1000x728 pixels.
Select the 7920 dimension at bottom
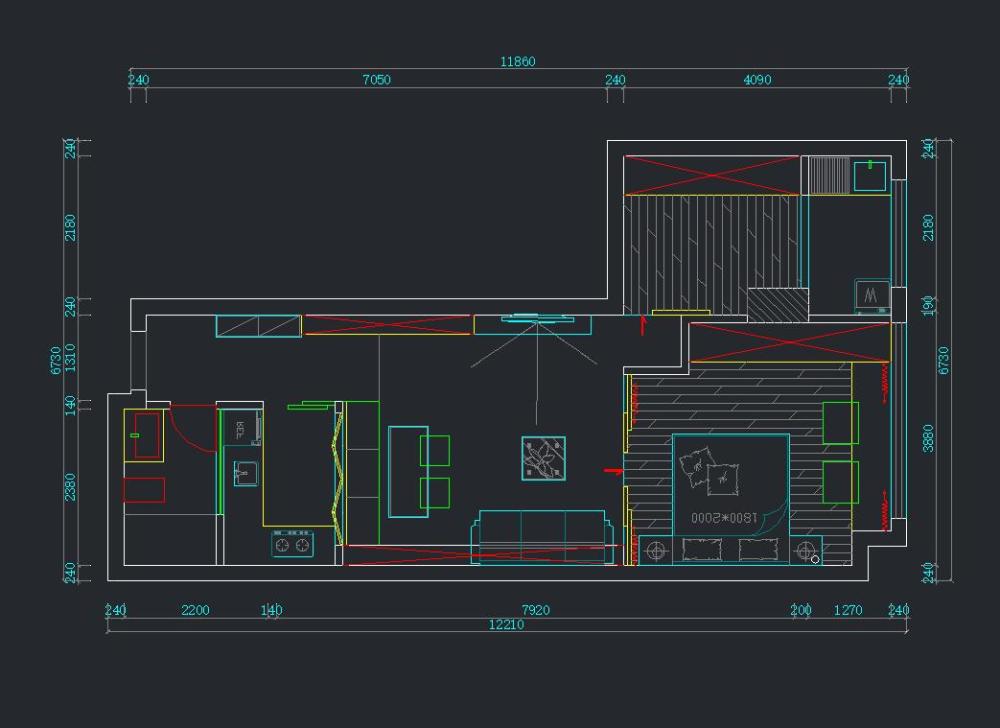536,610
